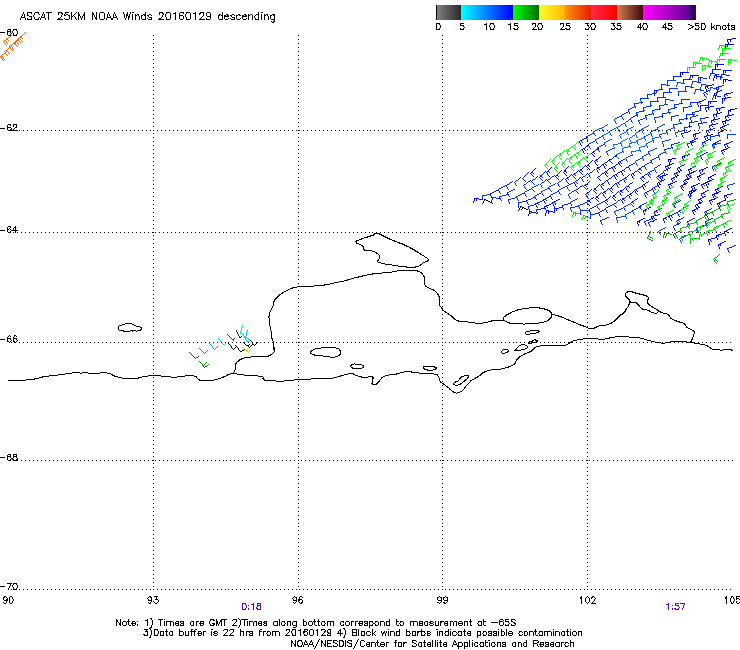
Task: Click the note text 'Times are GMT'
Action: point(193,623)
